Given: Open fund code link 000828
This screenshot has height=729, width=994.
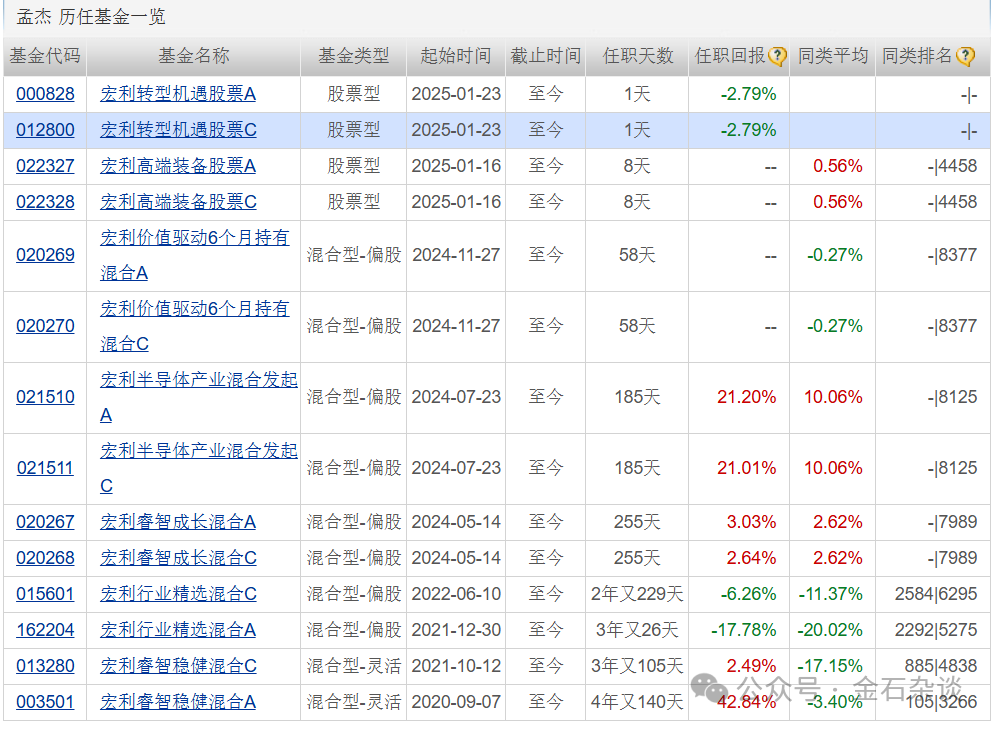Looking at the screenshot, I should pyautogui.click(x=45, y=94).
